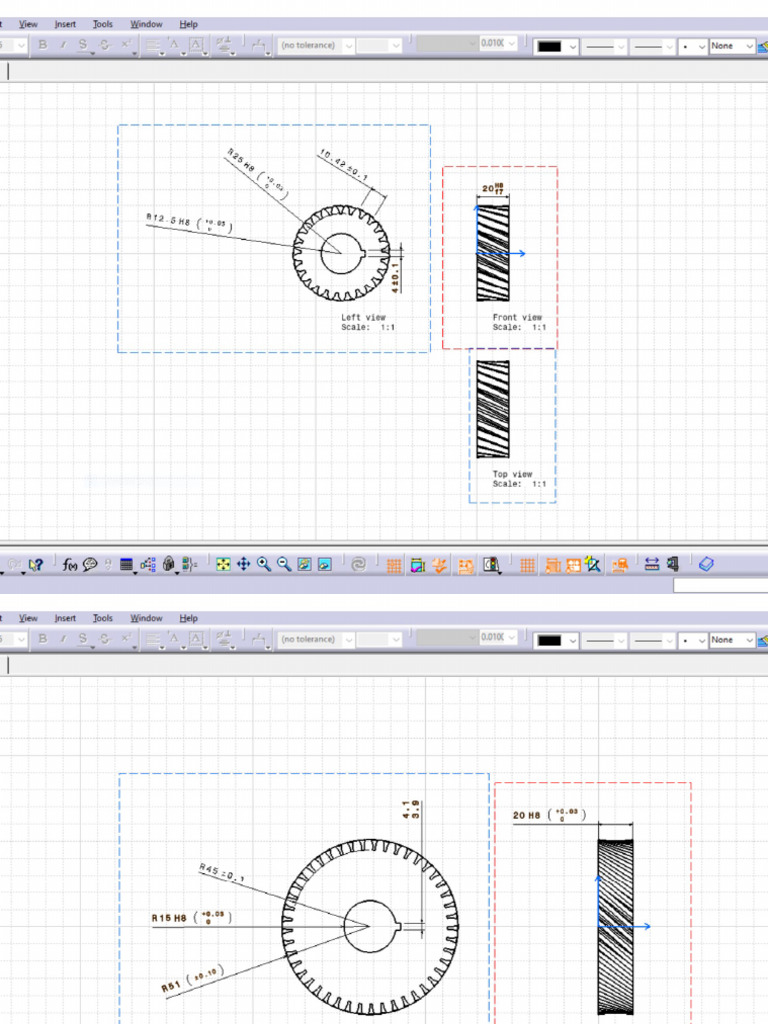Viewport: 768px width, 1024px height.
Task: Click the Zoom In magnifier
Action: click(264, 564)
